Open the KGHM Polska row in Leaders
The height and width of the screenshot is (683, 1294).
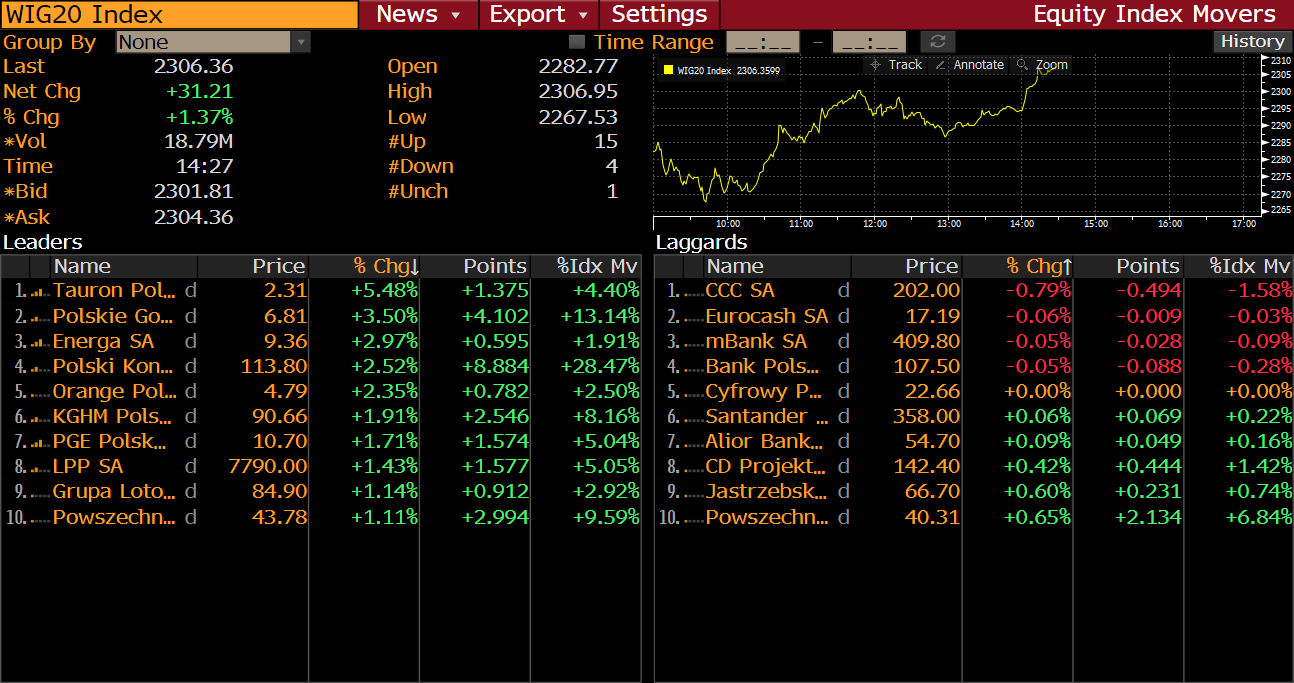(x=112, y=416)
